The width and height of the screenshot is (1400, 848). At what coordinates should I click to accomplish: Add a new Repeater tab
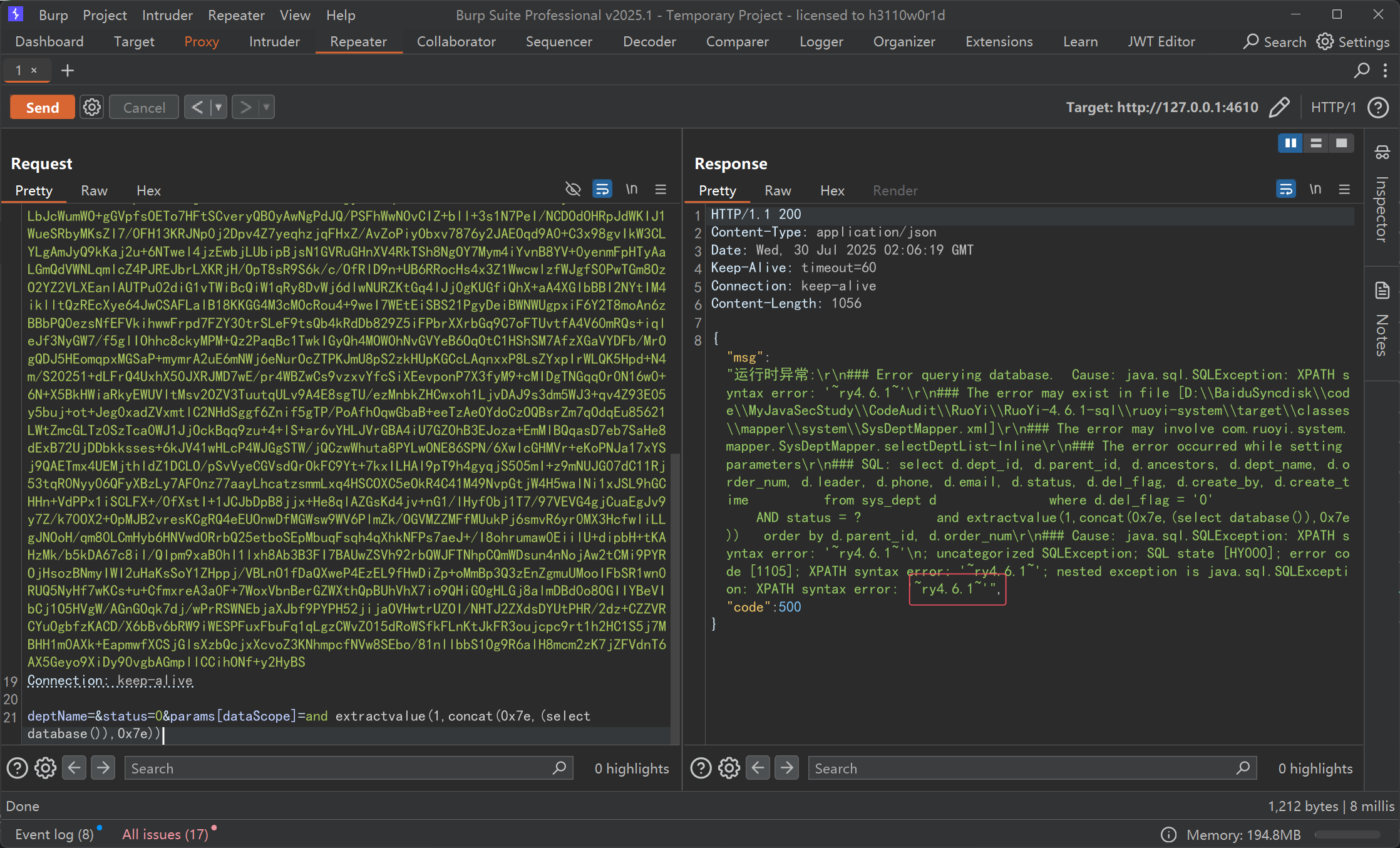(68, 70)
